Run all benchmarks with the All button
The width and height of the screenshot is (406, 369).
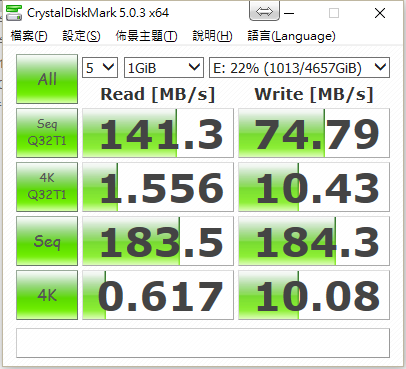click(47, 79)
